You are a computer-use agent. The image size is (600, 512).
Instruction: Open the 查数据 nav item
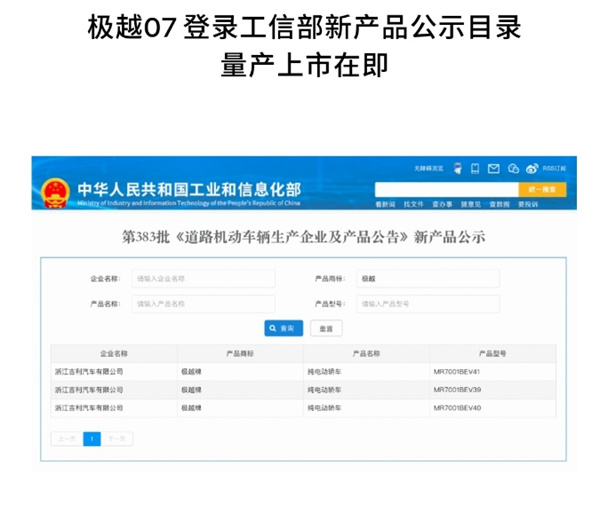click(x=499, y=204)
